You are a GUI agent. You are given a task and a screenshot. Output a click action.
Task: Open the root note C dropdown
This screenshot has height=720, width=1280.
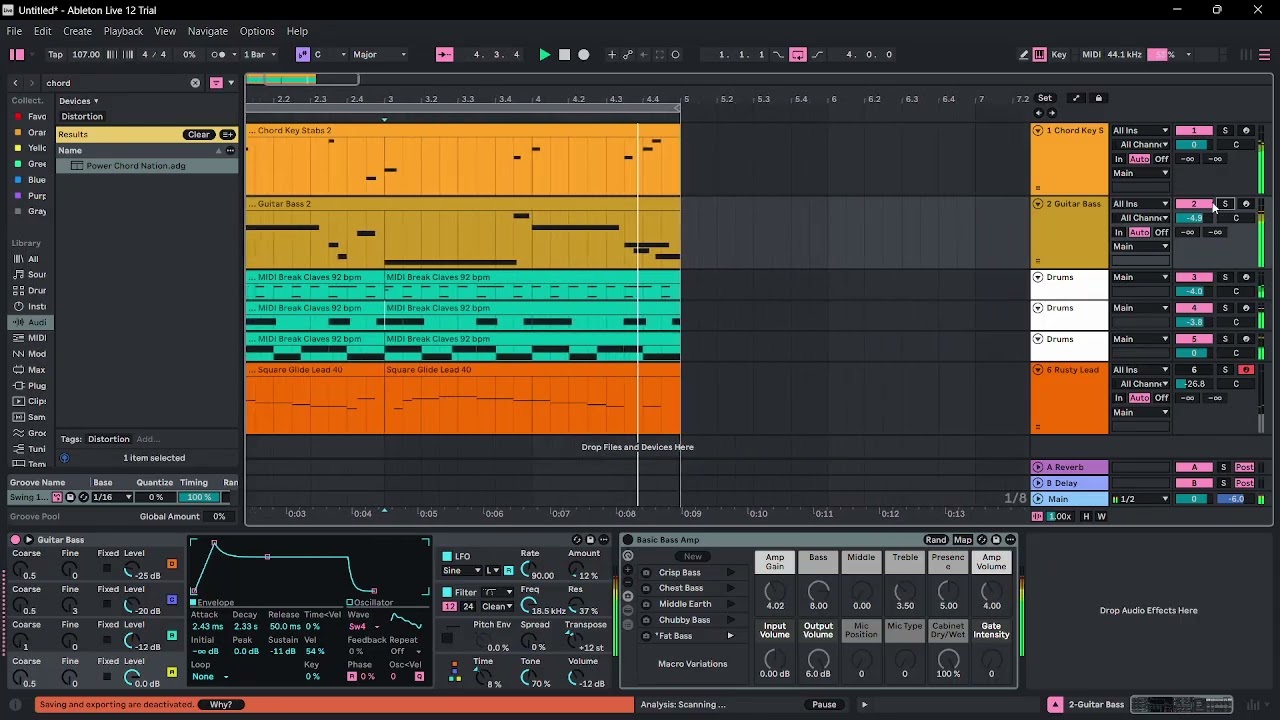(x=330, y=55)
